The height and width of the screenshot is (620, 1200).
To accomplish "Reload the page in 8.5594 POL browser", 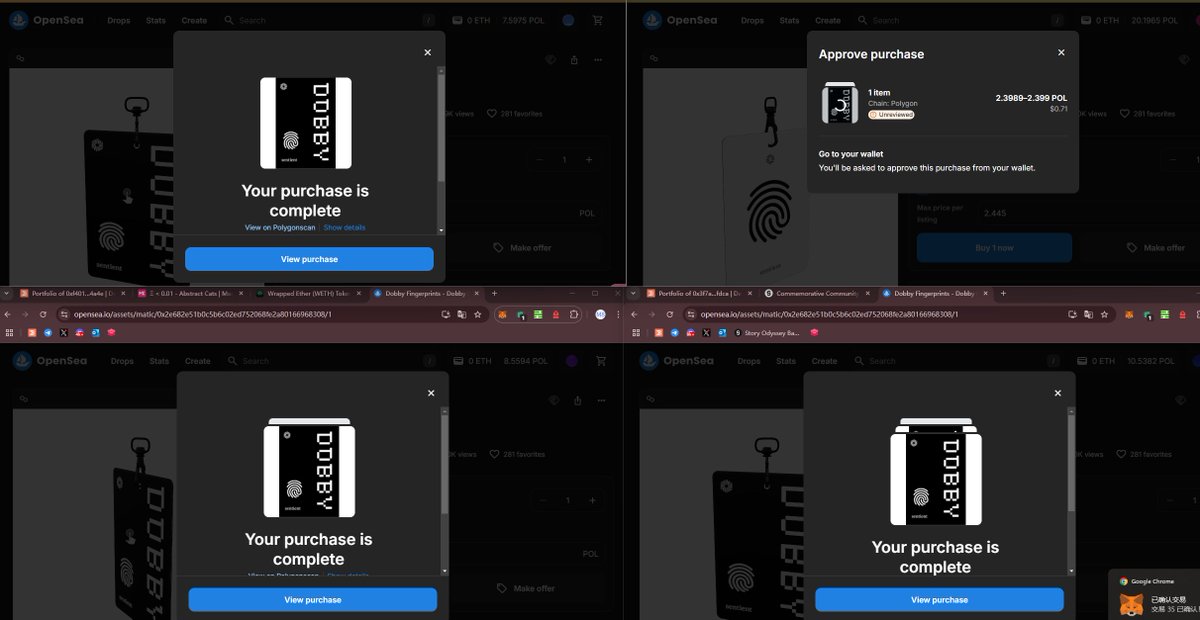I will click(x=42, y=314).
